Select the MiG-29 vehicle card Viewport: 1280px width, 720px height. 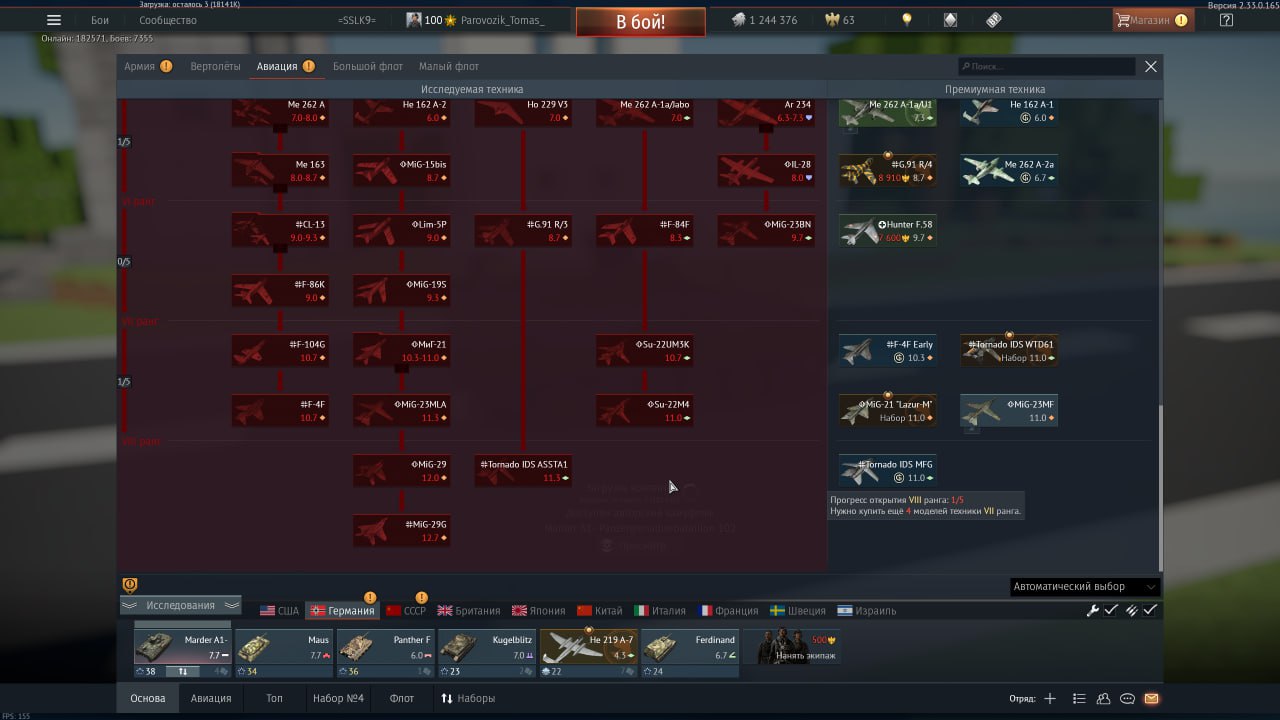[x=401, y=471]
